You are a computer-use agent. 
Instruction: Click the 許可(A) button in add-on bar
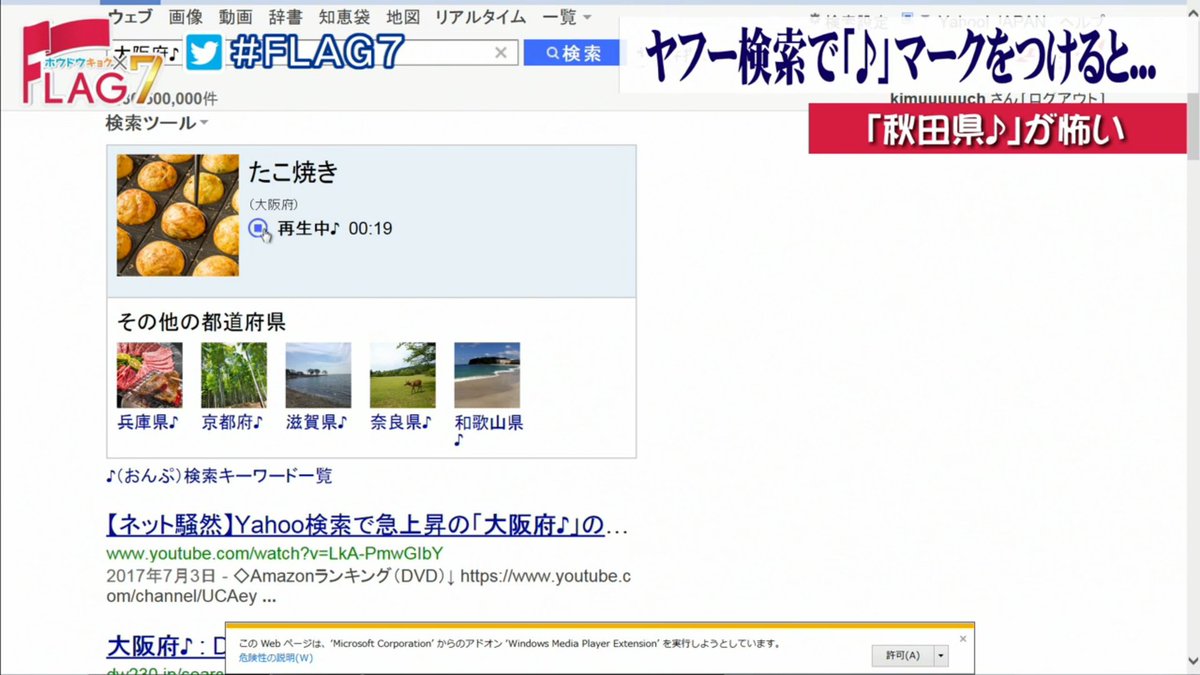click(902, 656)
